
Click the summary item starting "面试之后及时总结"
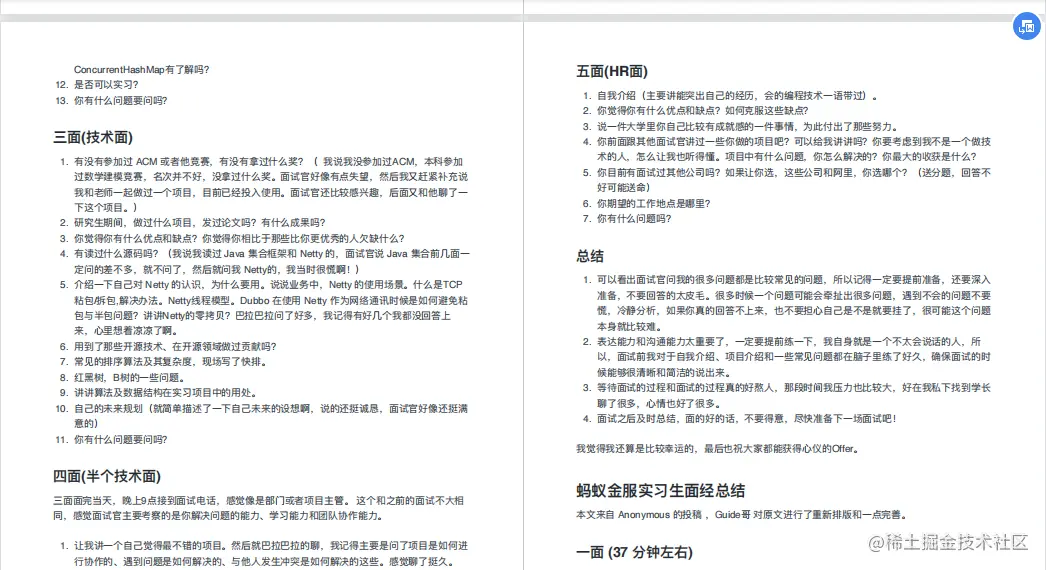point(747,419)
